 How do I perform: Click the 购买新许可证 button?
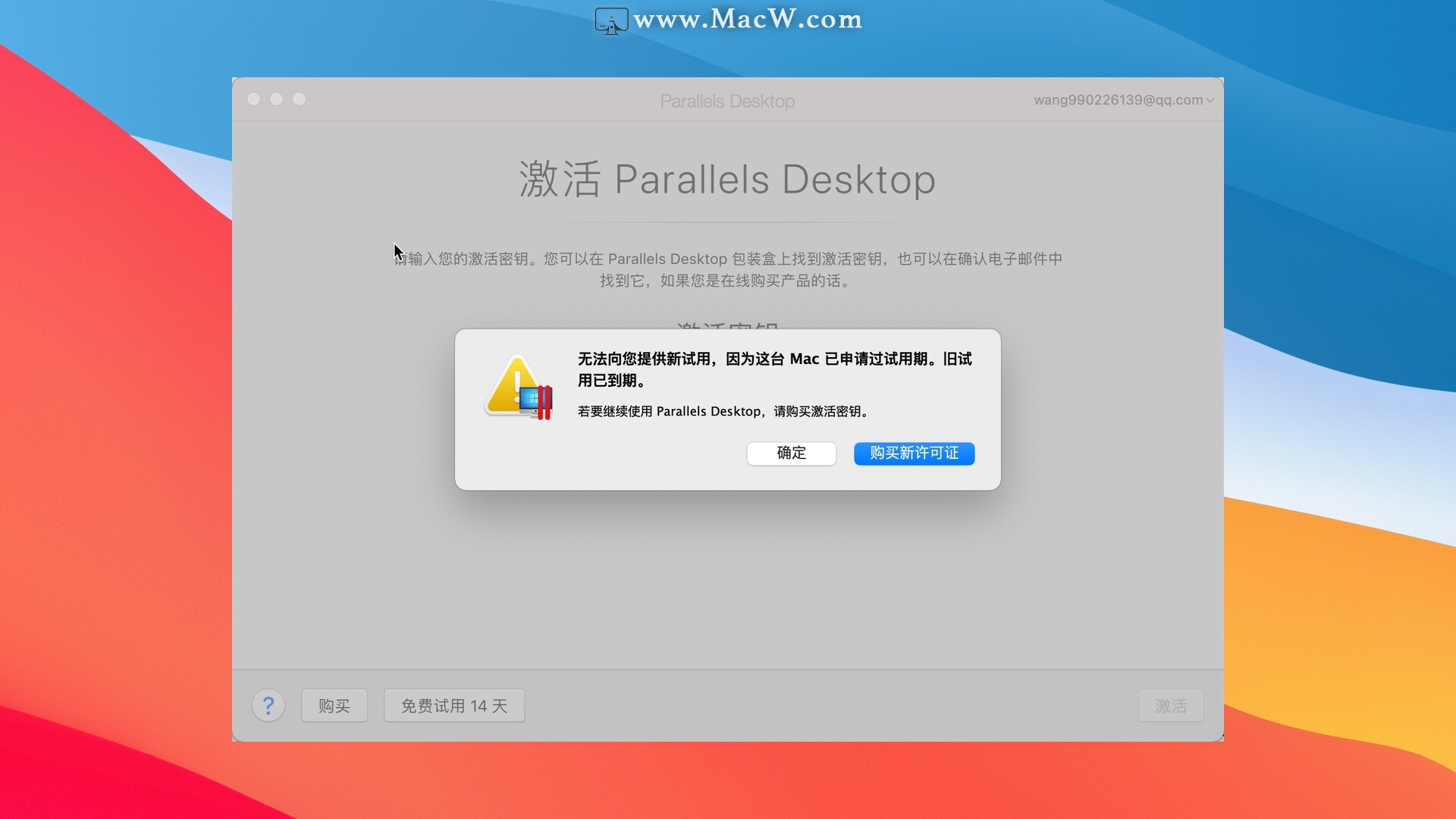coord(914,453)
